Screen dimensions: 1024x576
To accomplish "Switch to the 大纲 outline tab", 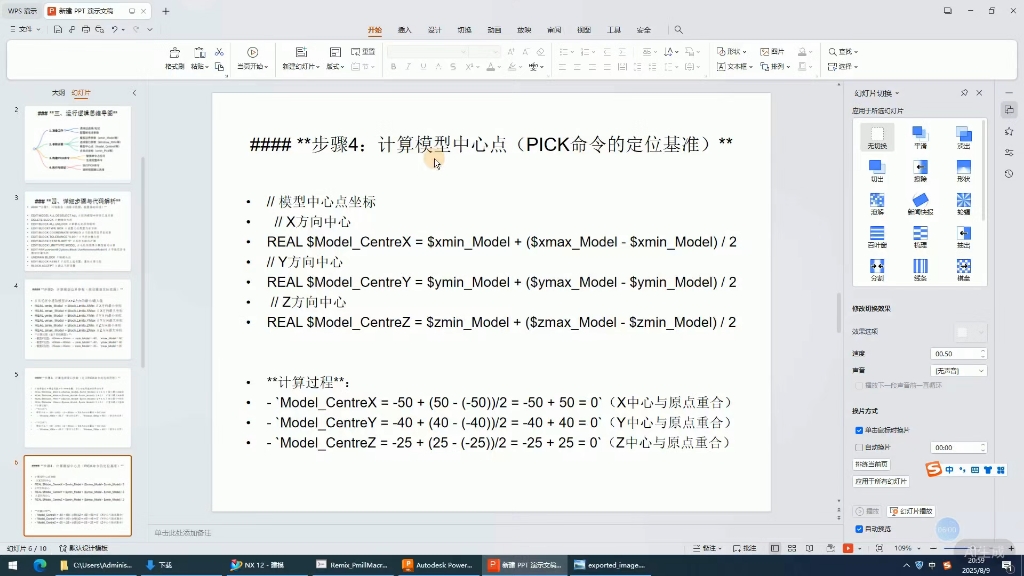I will tap(58, 93).
